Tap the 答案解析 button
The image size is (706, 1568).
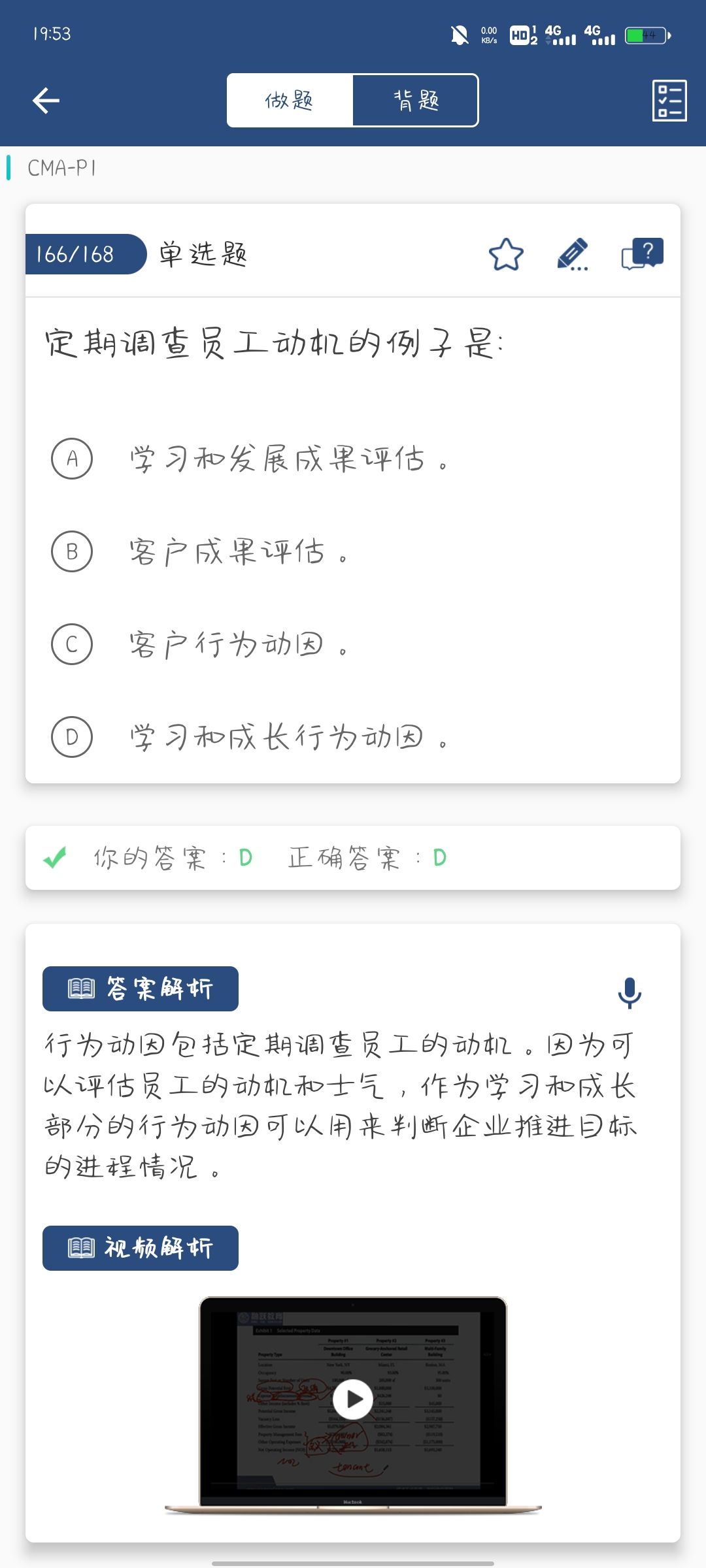pos(141,988)
